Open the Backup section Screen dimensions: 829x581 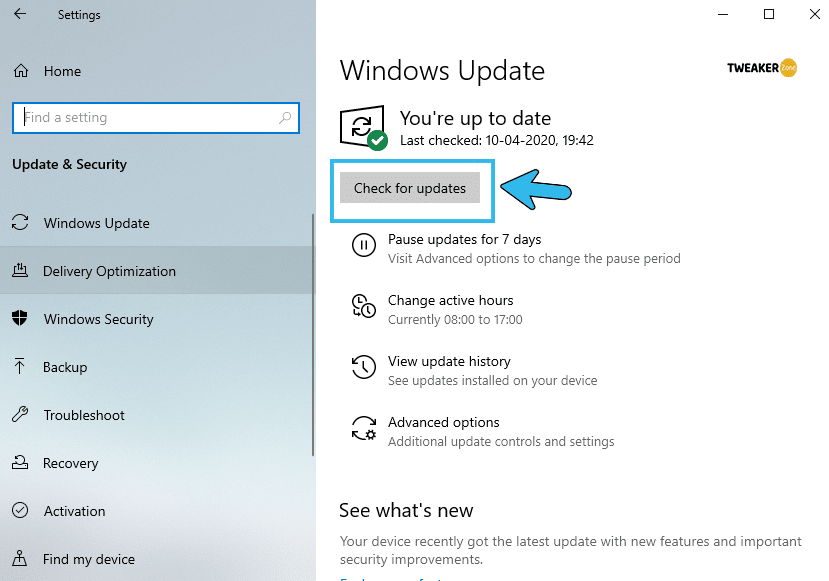point(65,367)
